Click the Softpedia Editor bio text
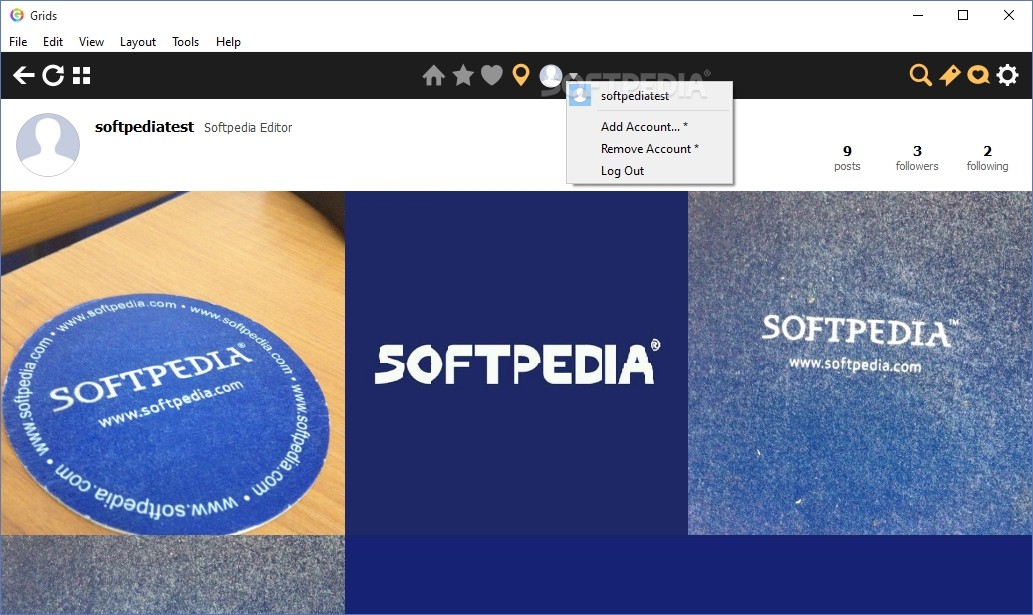 [x=248, y=128]
